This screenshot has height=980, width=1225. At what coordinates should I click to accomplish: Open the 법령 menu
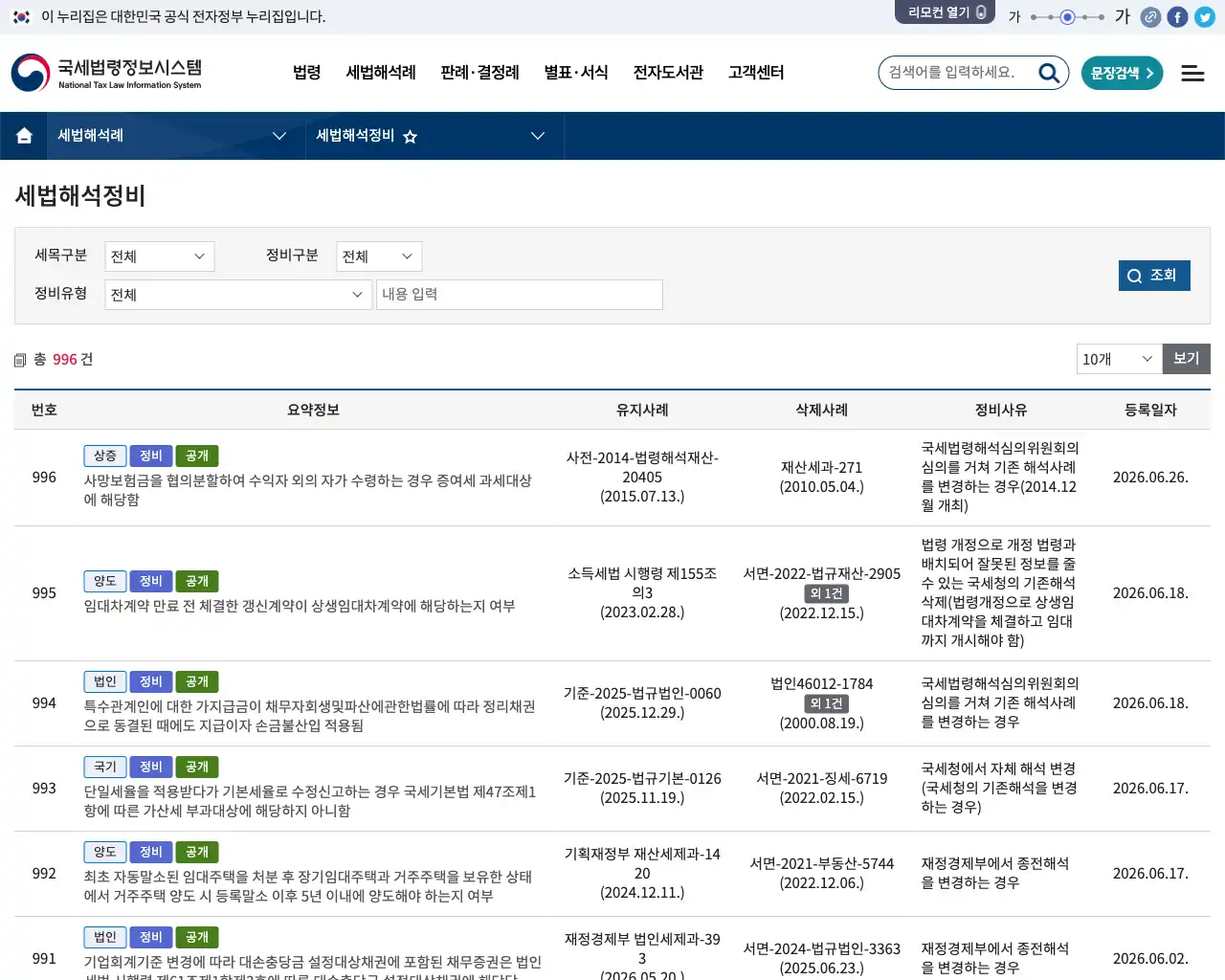[307, 73]
